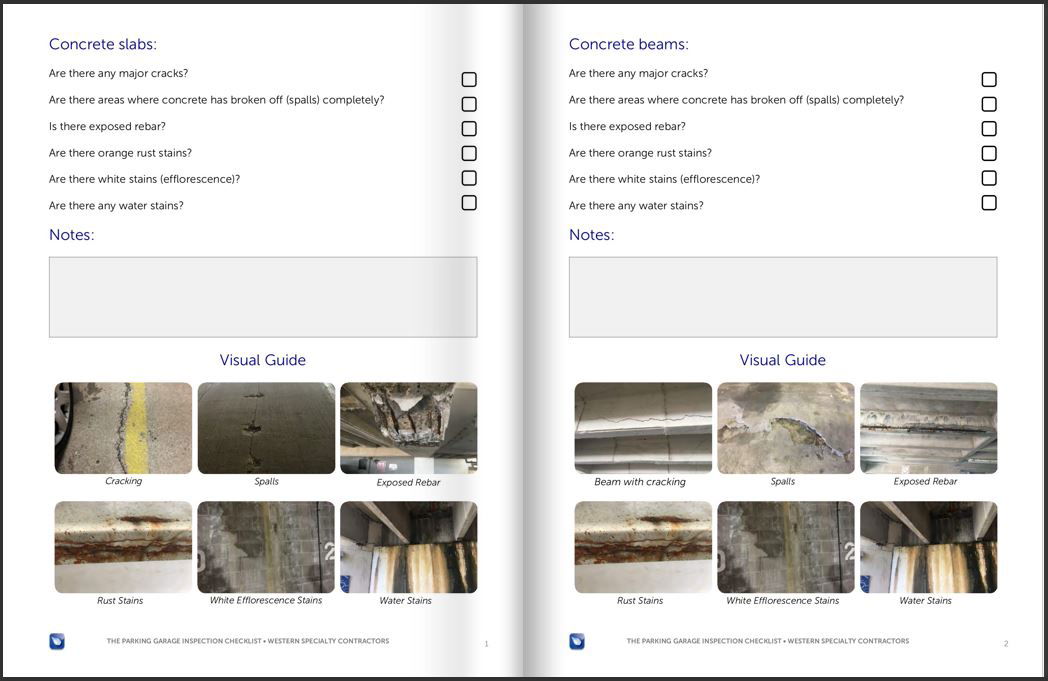This screenshot has width=1048, height=681.
Task: Open the Cracking photo in the slabs Visual Guide
Action: [123, 426]
